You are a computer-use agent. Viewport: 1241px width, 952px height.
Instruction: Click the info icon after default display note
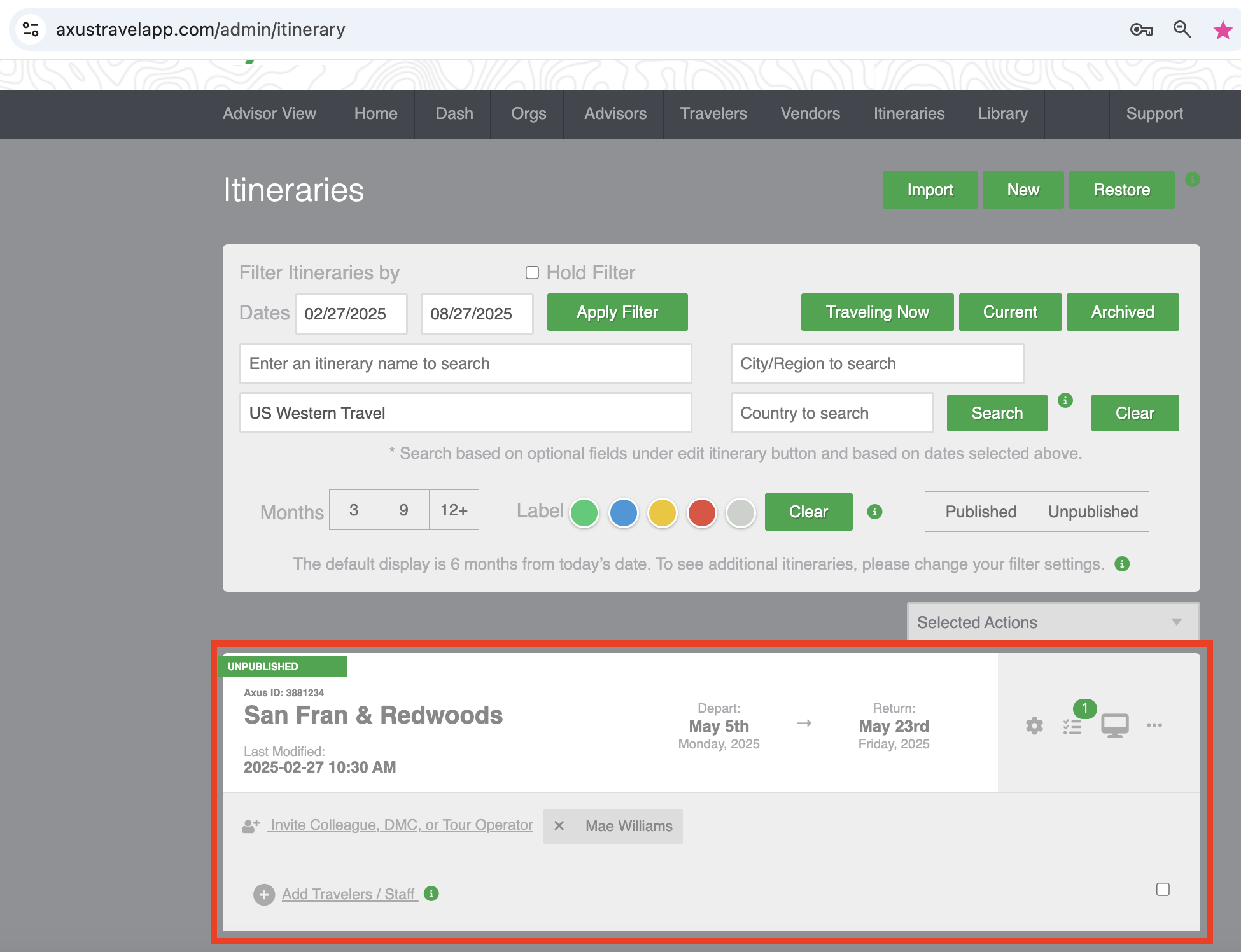pyautogui.click(x=1122, y=564)
